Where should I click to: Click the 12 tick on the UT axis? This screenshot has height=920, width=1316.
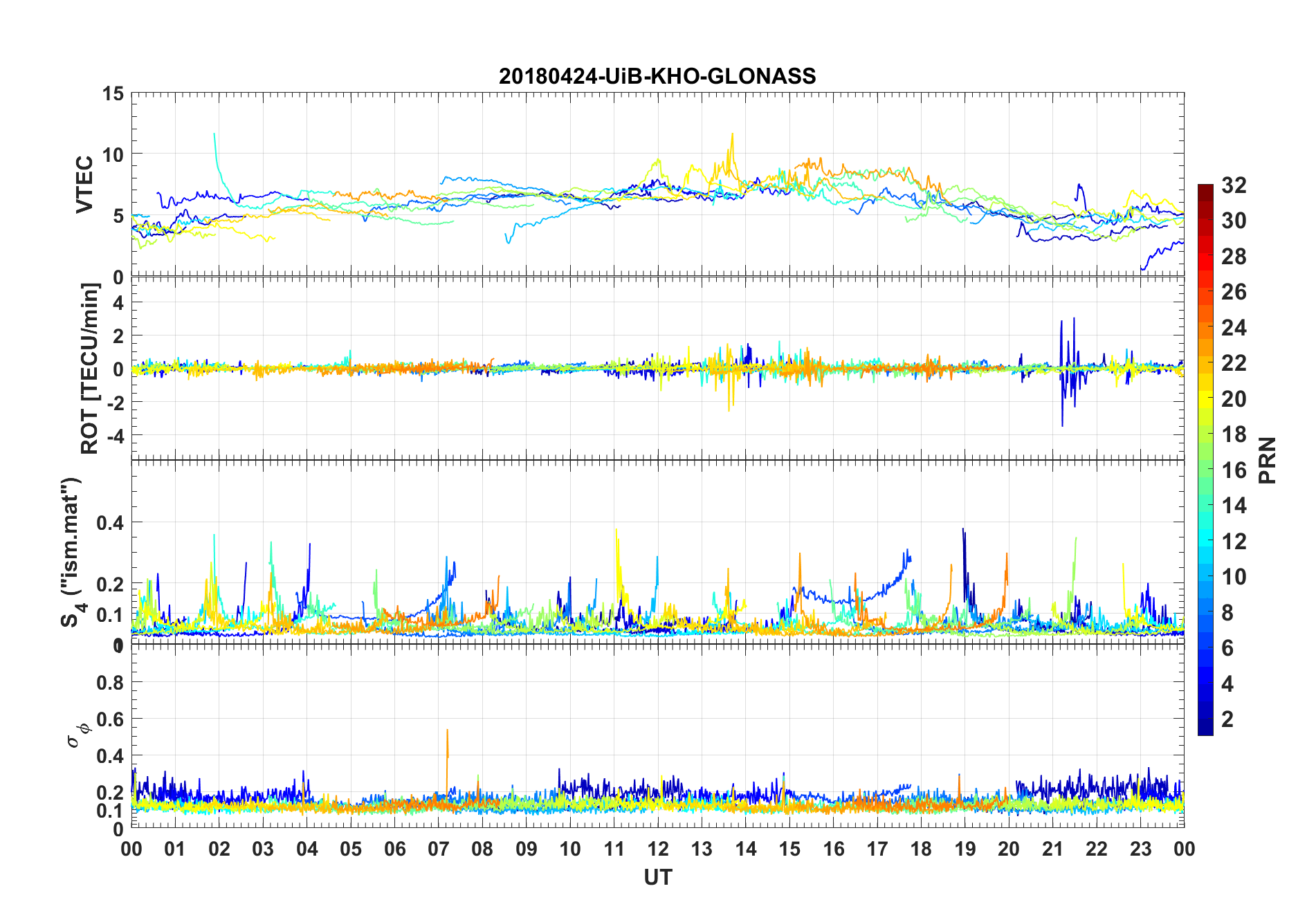[x=658, y=849]
